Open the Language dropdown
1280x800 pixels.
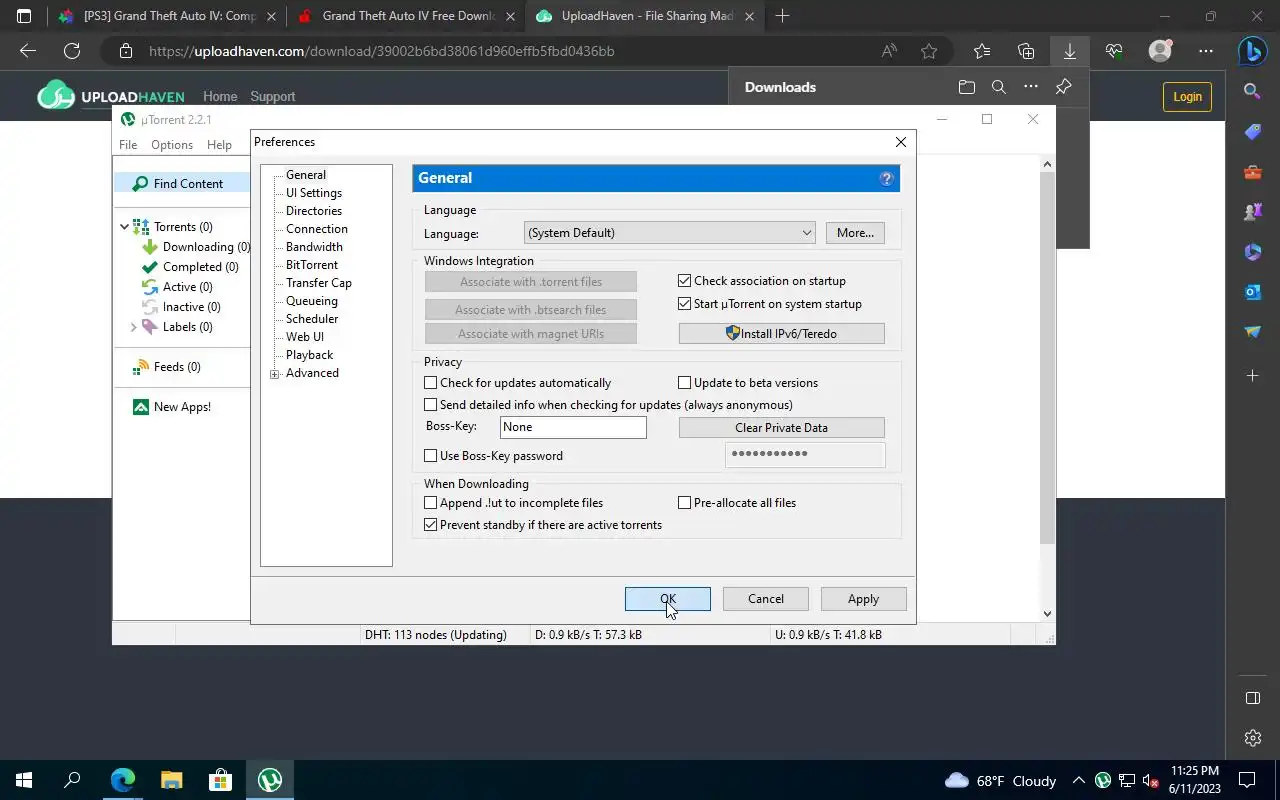click(670, 233)
